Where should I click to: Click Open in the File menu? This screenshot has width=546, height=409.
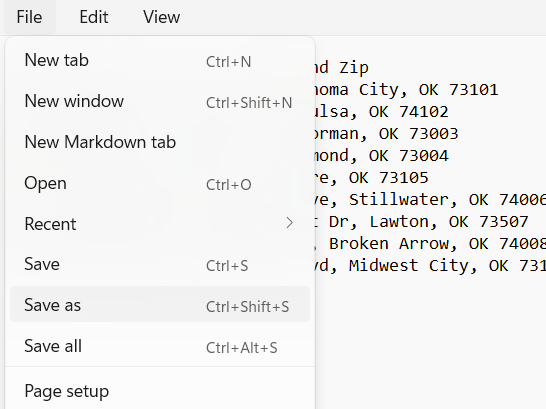tap(160, 183)
